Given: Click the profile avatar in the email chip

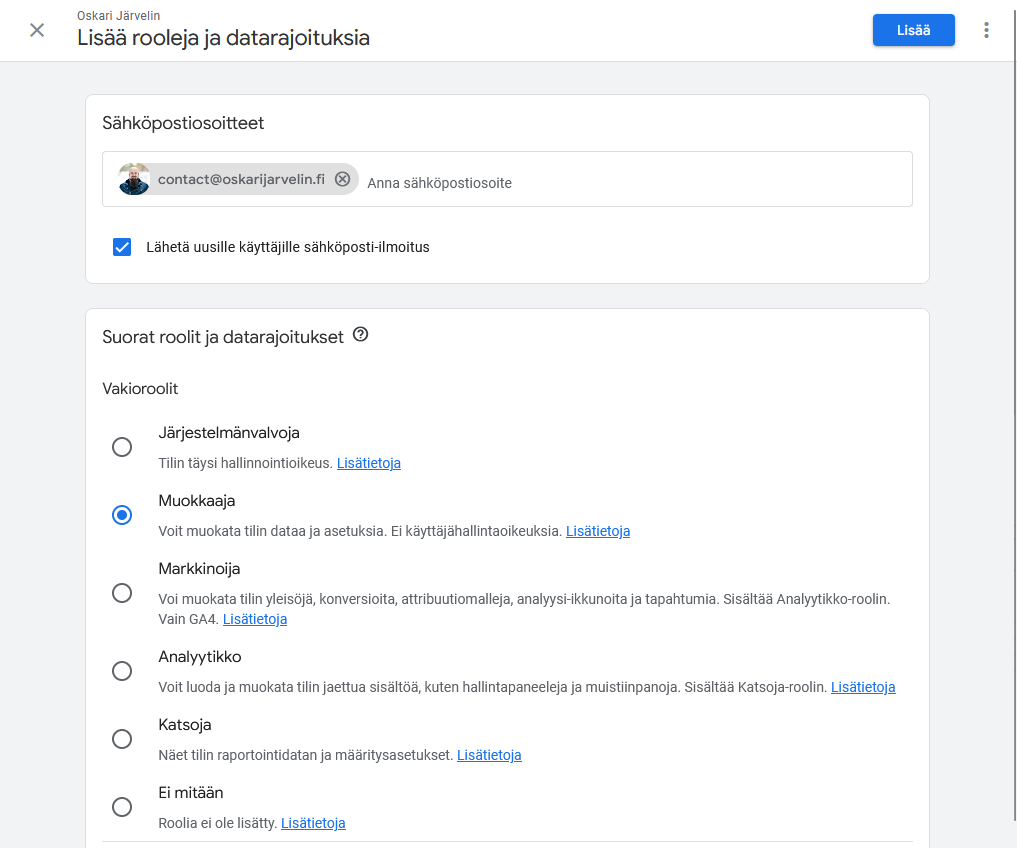Looking at the screenshot, I should (x=134, y=179).
